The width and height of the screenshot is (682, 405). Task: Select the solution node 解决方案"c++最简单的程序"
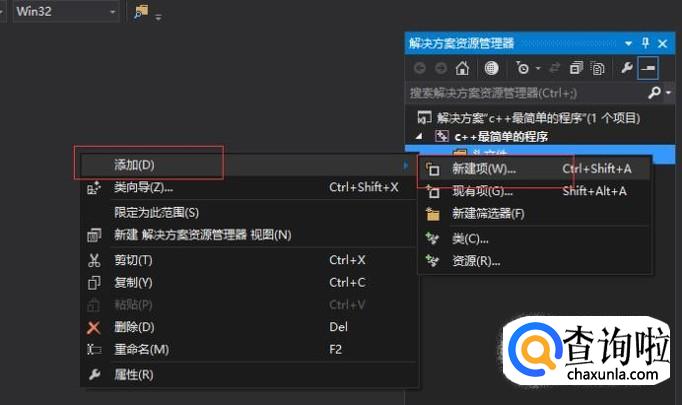point(538,118)
